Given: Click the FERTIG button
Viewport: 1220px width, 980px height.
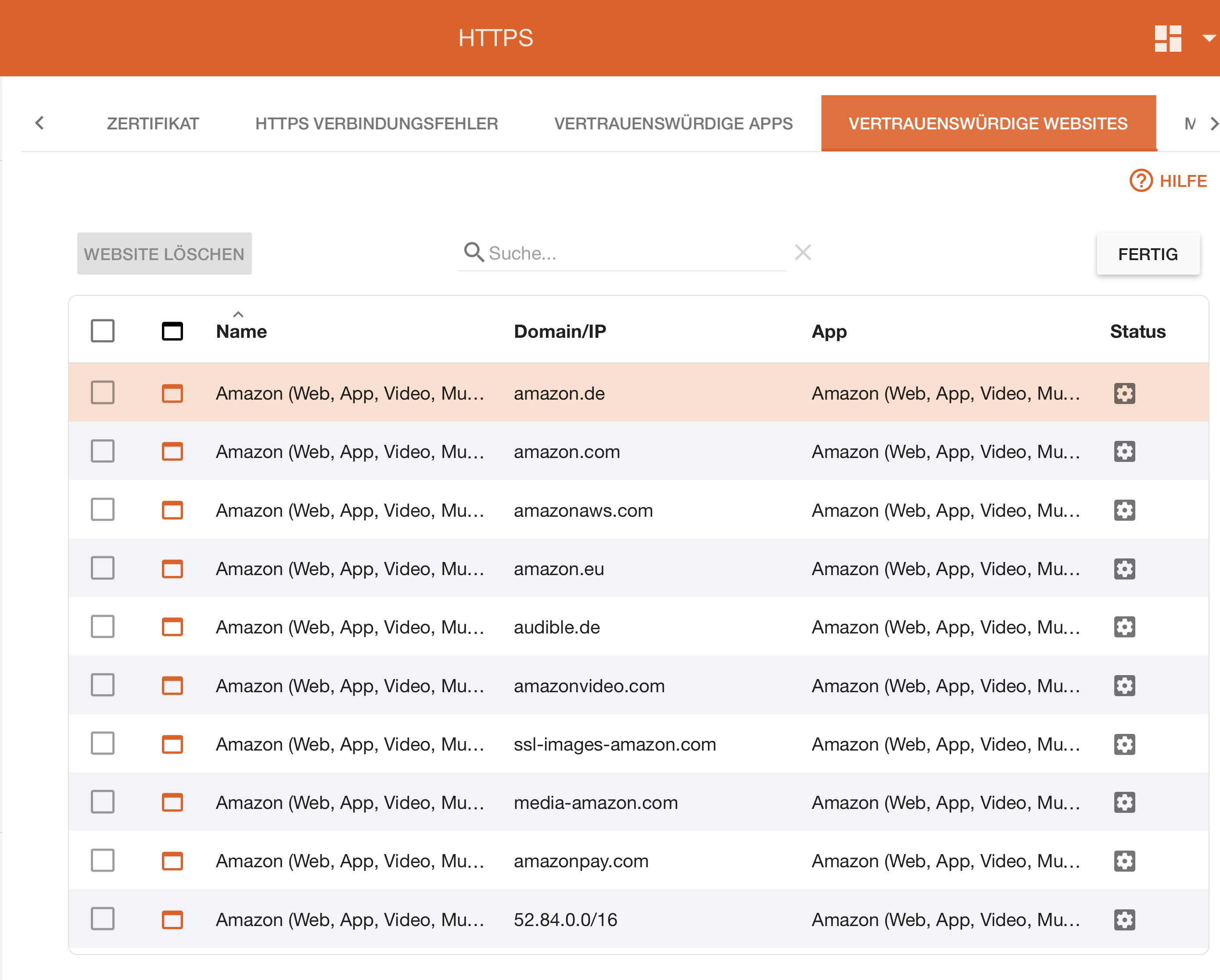Looking at the screenshot, I should [1148, 254].
